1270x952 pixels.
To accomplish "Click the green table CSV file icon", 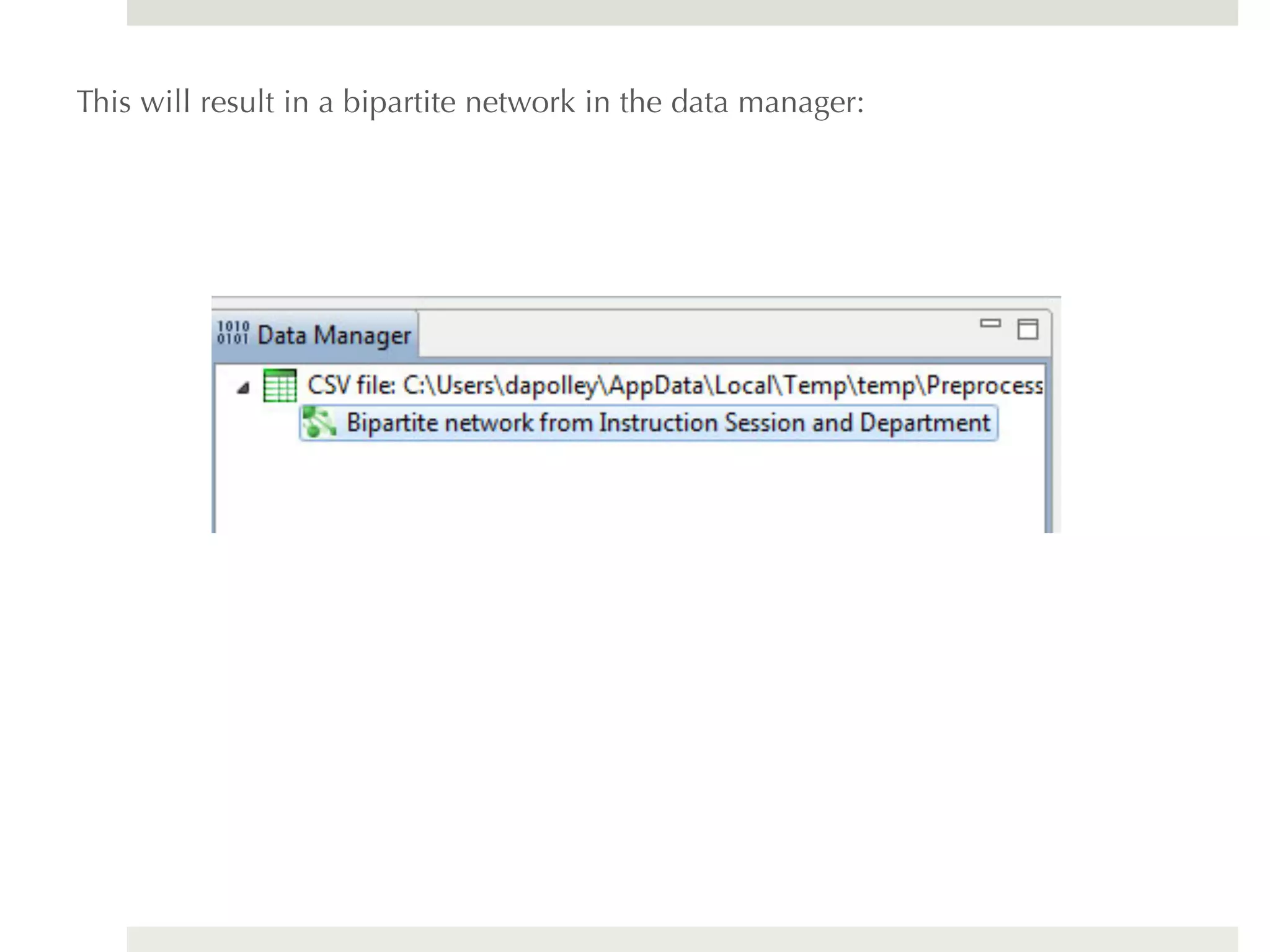I will pos(280,386).
